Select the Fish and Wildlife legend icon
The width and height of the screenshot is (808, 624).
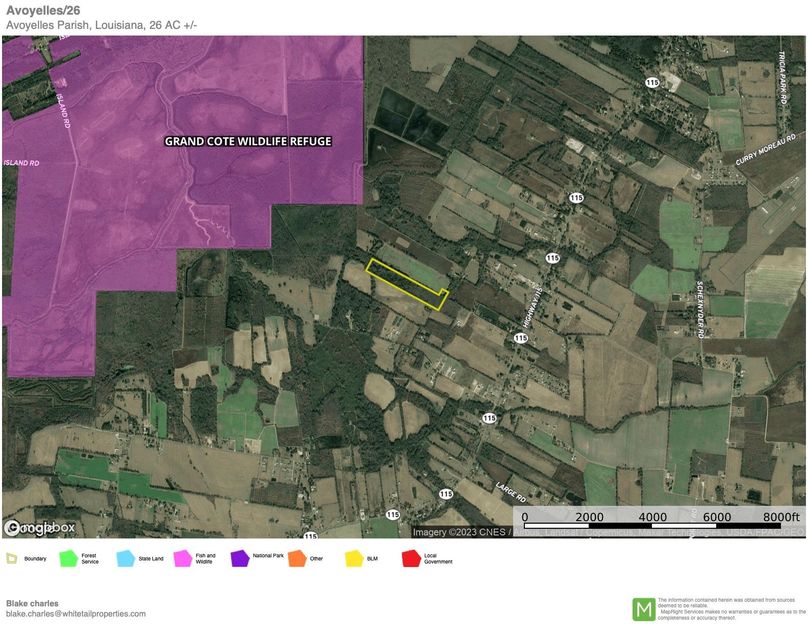180,560
